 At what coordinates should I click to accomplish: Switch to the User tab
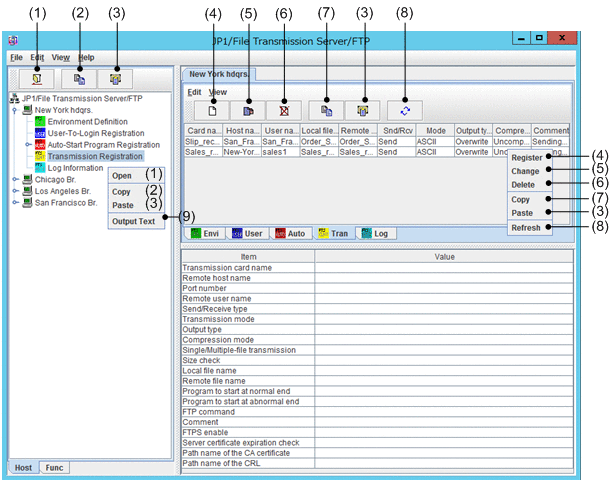tap(247, 233)
